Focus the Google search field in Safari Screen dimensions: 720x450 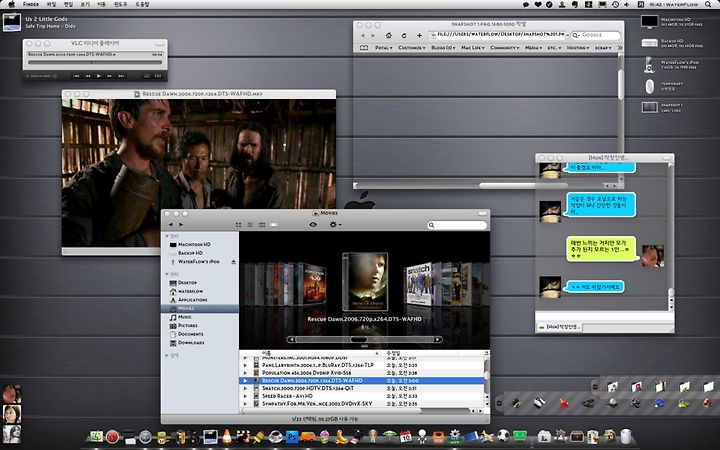pyautogui.click(x=596, y=35)
